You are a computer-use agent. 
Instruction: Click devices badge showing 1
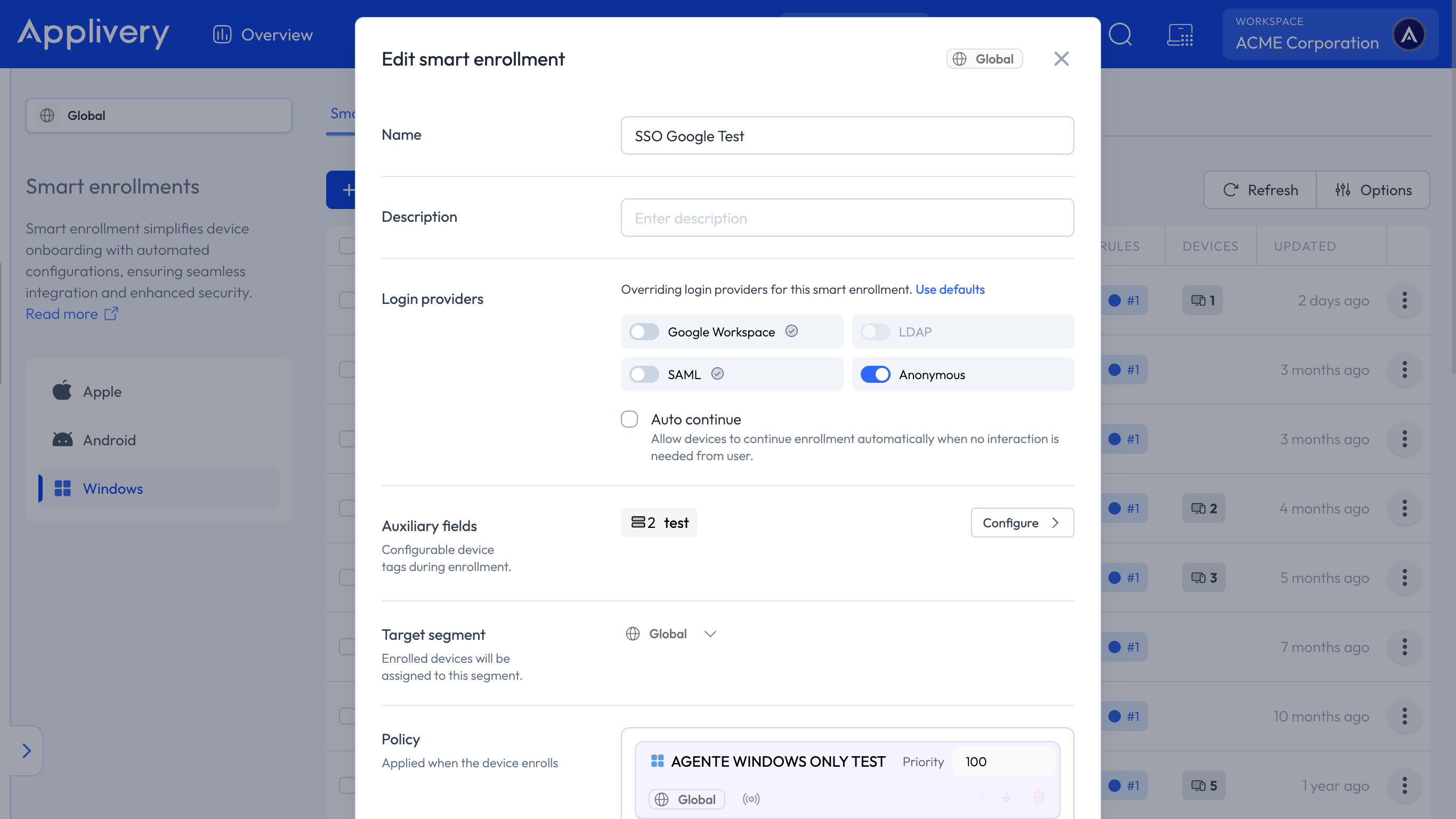point(1202,300)
